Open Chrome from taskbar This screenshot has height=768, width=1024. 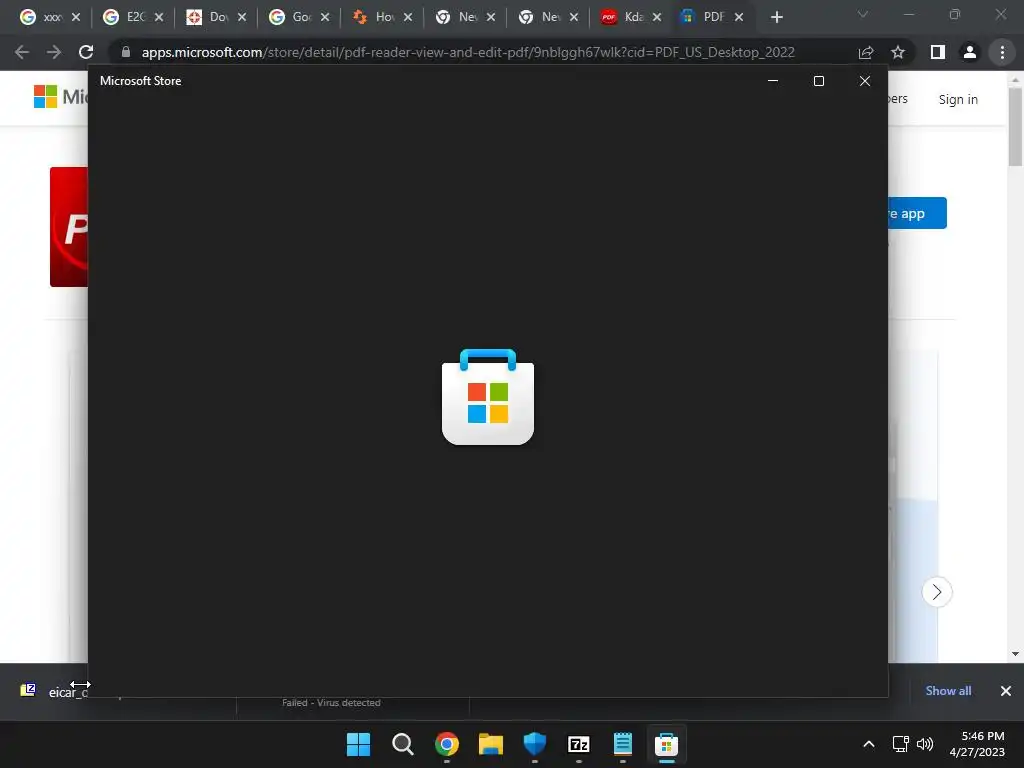[447, 744]
